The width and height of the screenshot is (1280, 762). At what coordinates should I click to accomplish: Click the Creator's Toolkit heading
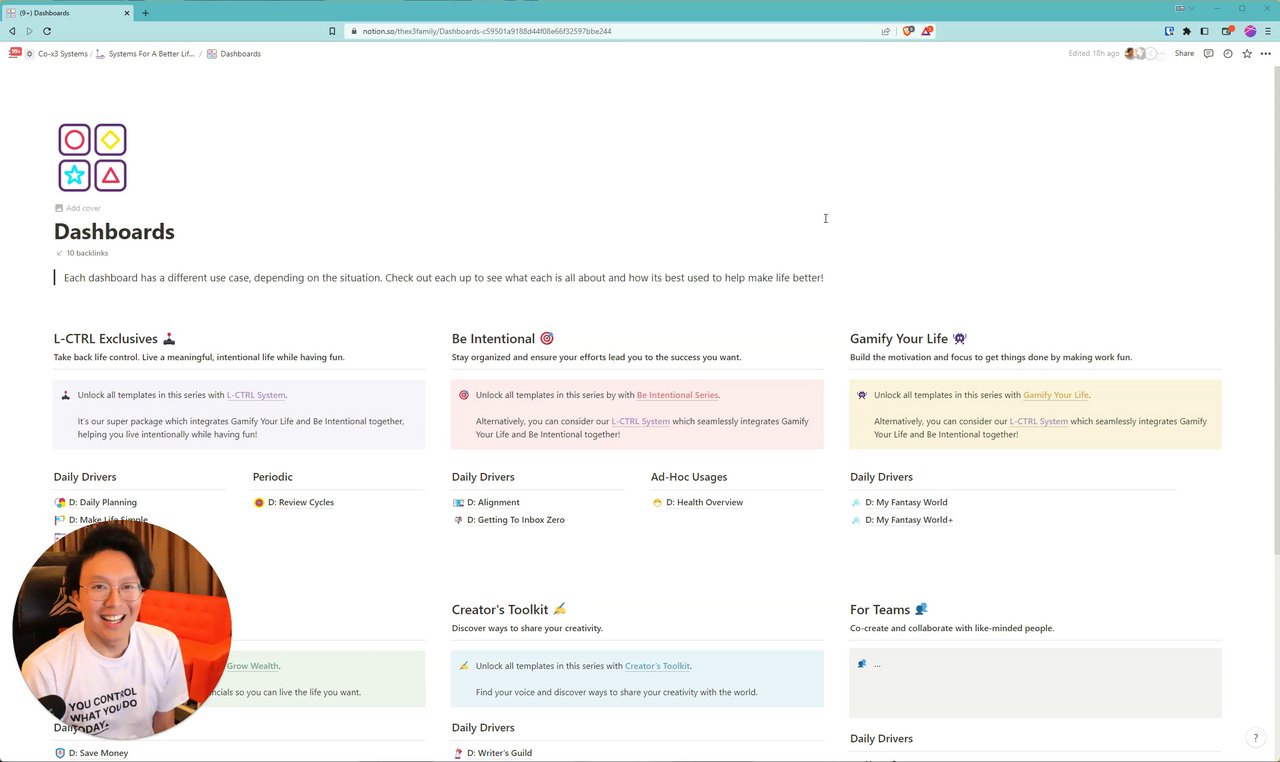(x=509, y=610)
